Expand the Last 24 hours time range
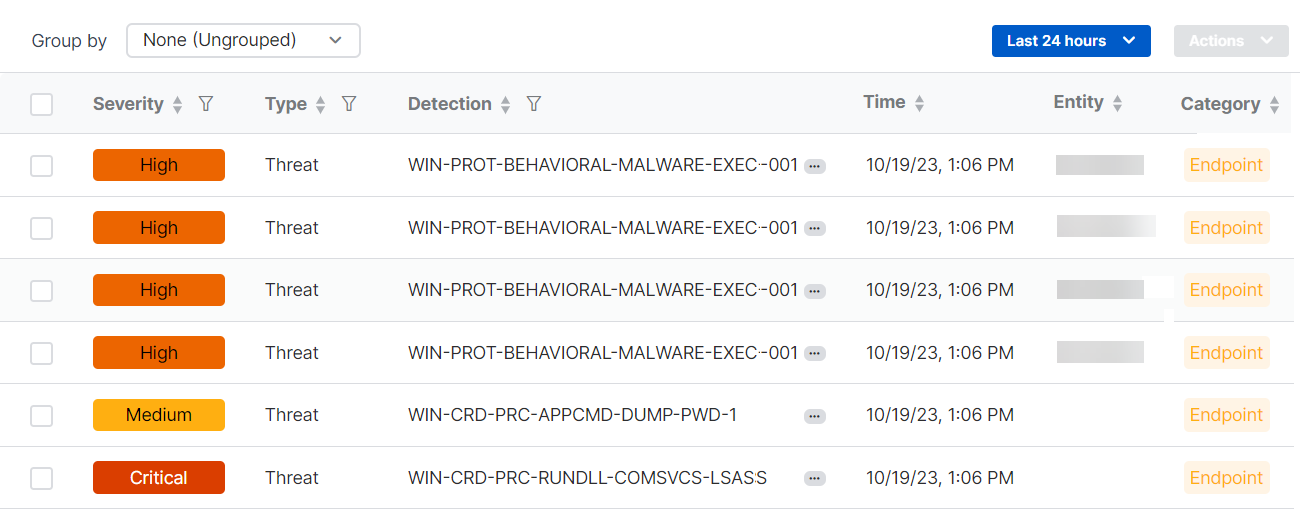Screen dimensions: 1300x509 [x=1071, y=41]
